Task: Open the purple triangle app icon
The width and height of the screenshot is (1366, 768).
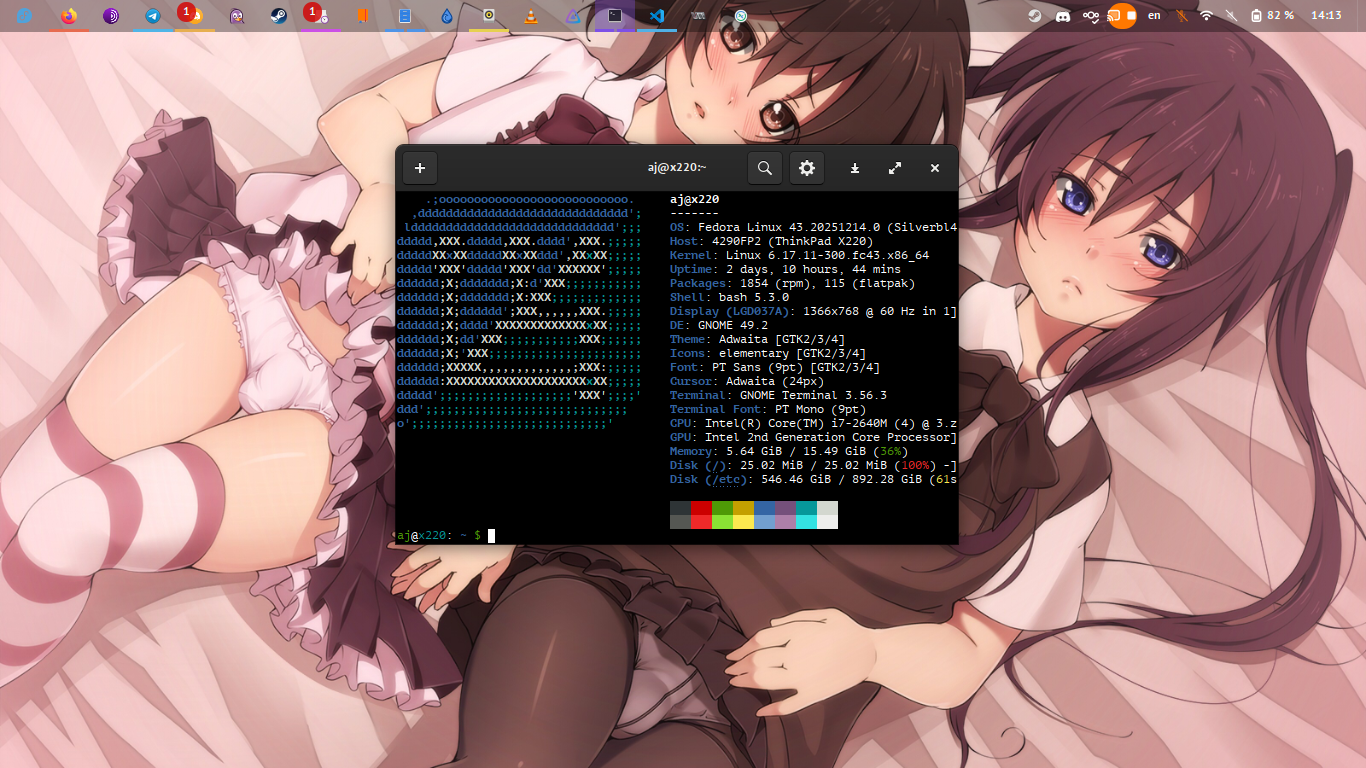Action: click(572, 16)
